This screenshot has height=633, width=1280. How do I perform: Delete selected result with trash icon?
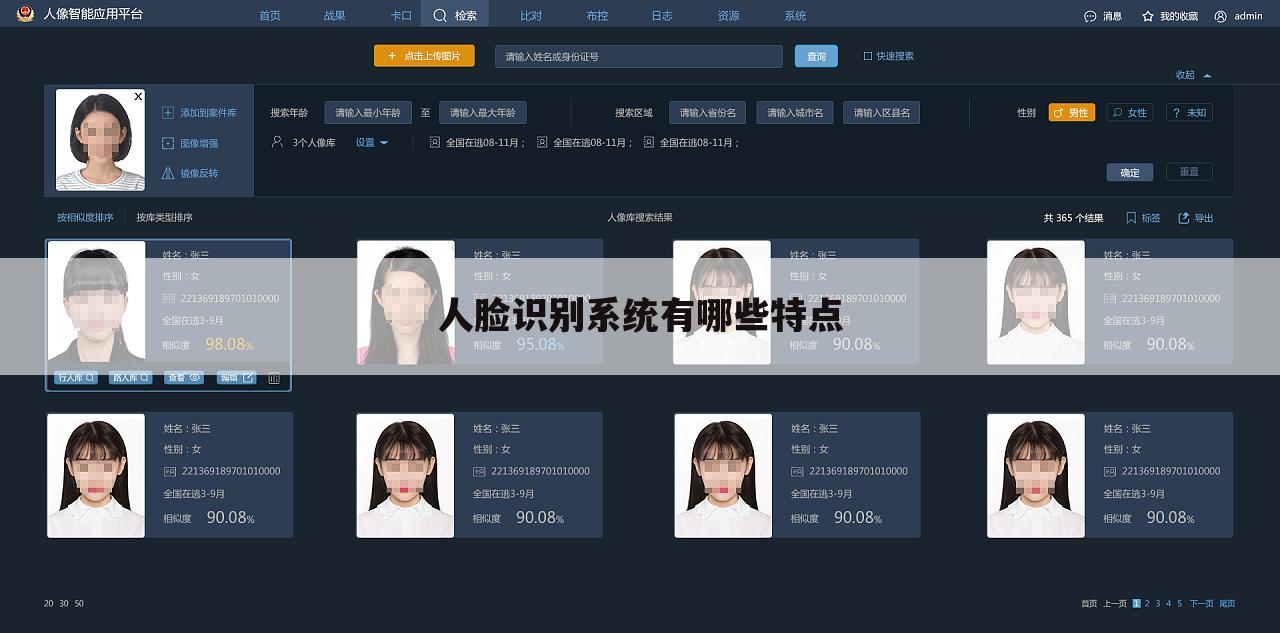pyautogui.click(x=274, y=378)
